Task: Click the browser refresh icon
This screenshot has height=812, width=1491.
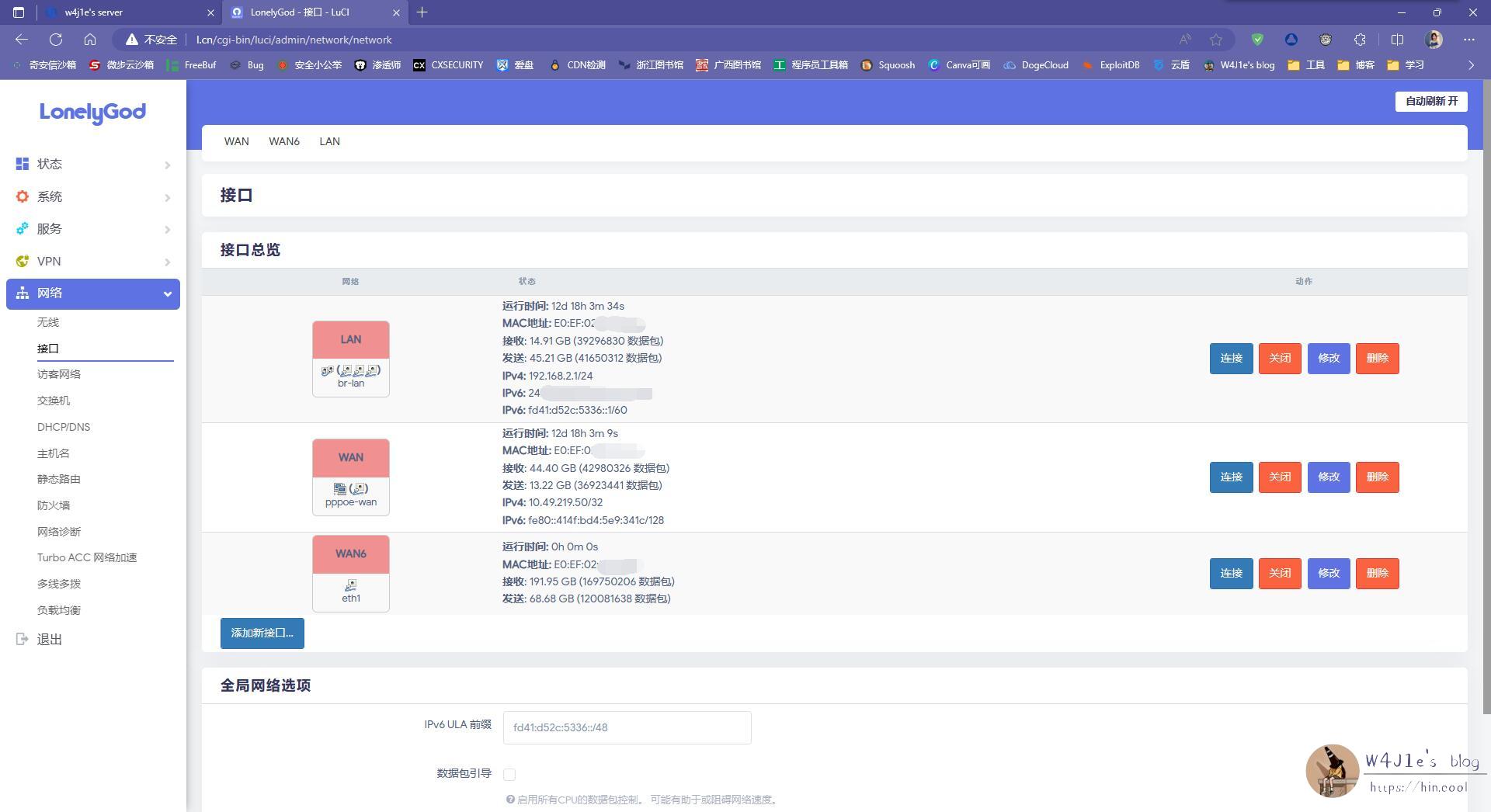Action: [x=56, y=40]
